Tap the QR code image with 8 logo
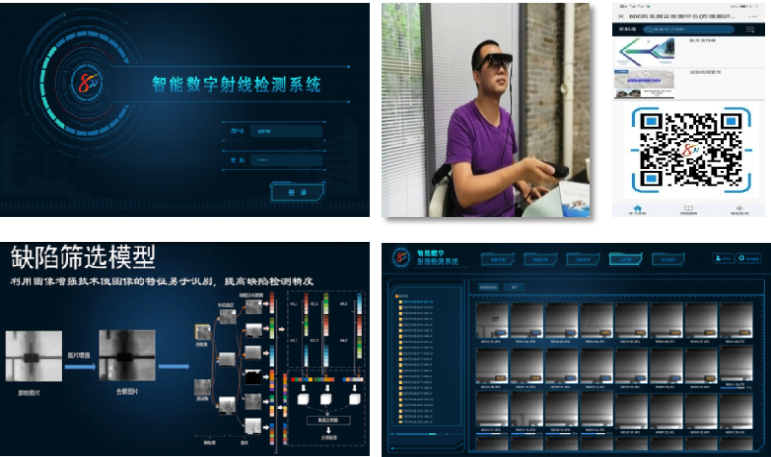Image resolution: width=771 pixels, height=457 pixels. point(691,150)
